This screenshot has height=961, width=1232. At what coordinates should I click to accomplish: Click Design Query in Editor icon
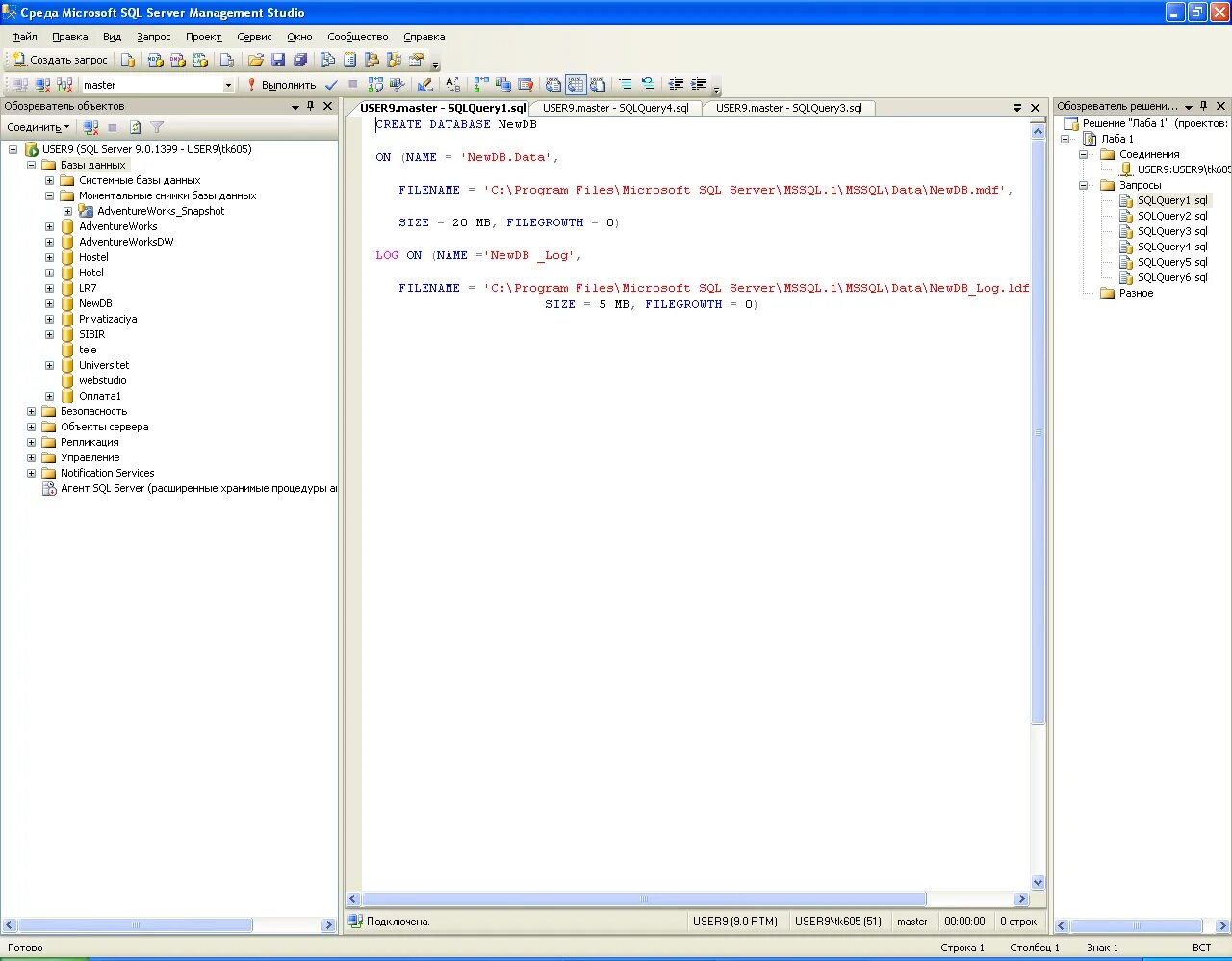click(x=424, y=85)
